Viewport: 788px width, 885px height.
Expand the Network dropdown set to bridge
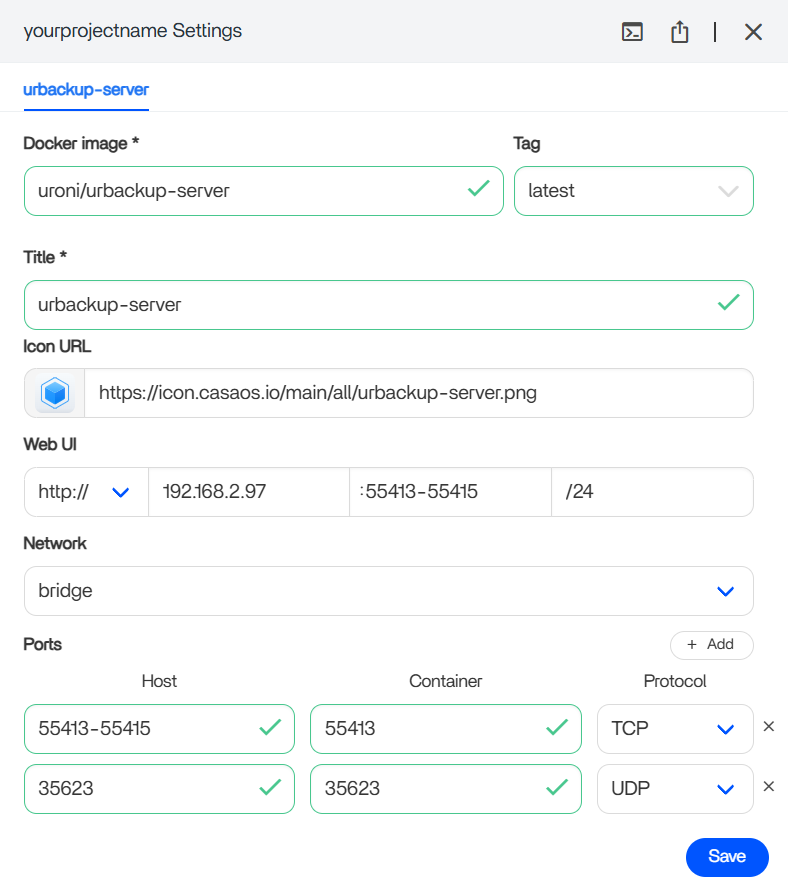click(388, 591)
